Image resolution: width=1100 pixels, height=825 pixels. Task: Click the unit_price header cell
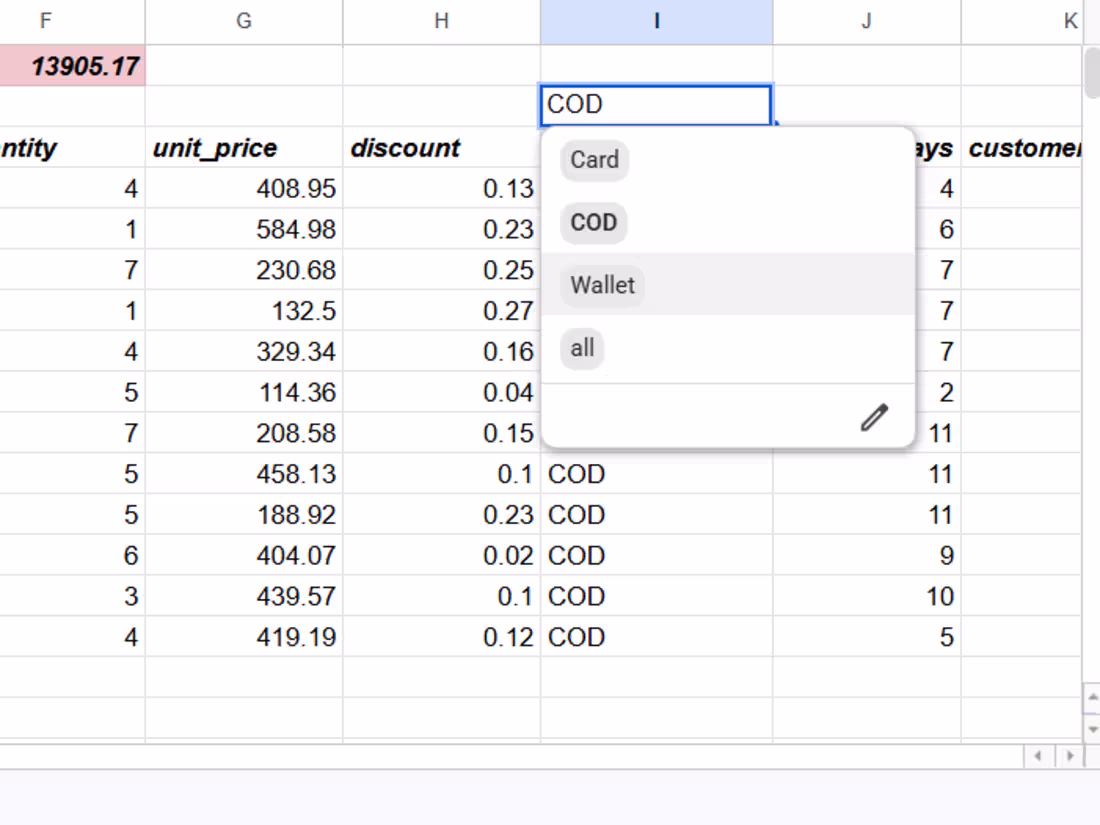coord(244,148)
